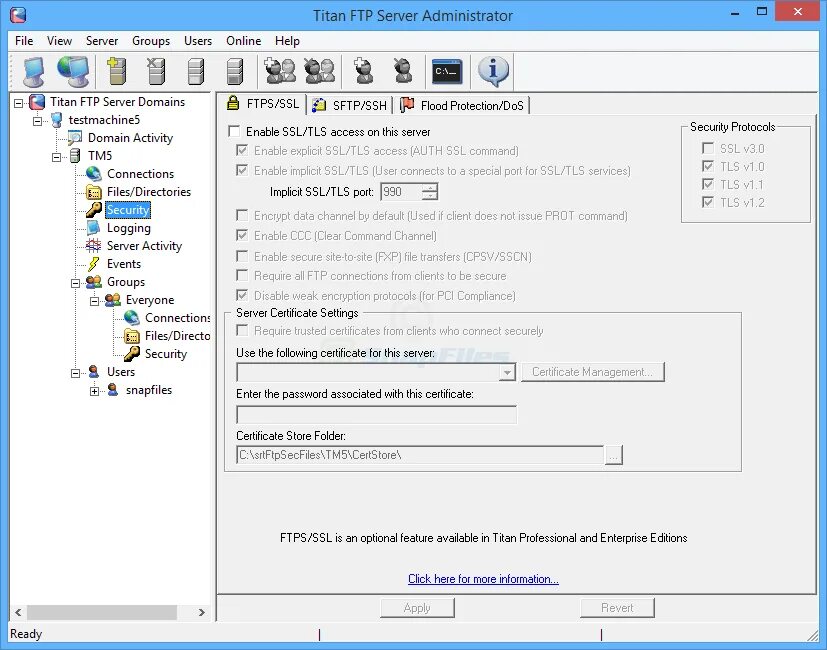Click the Revert button
Image resolution: width=827 pixels, height=650 pixels.
coord(617,608)
